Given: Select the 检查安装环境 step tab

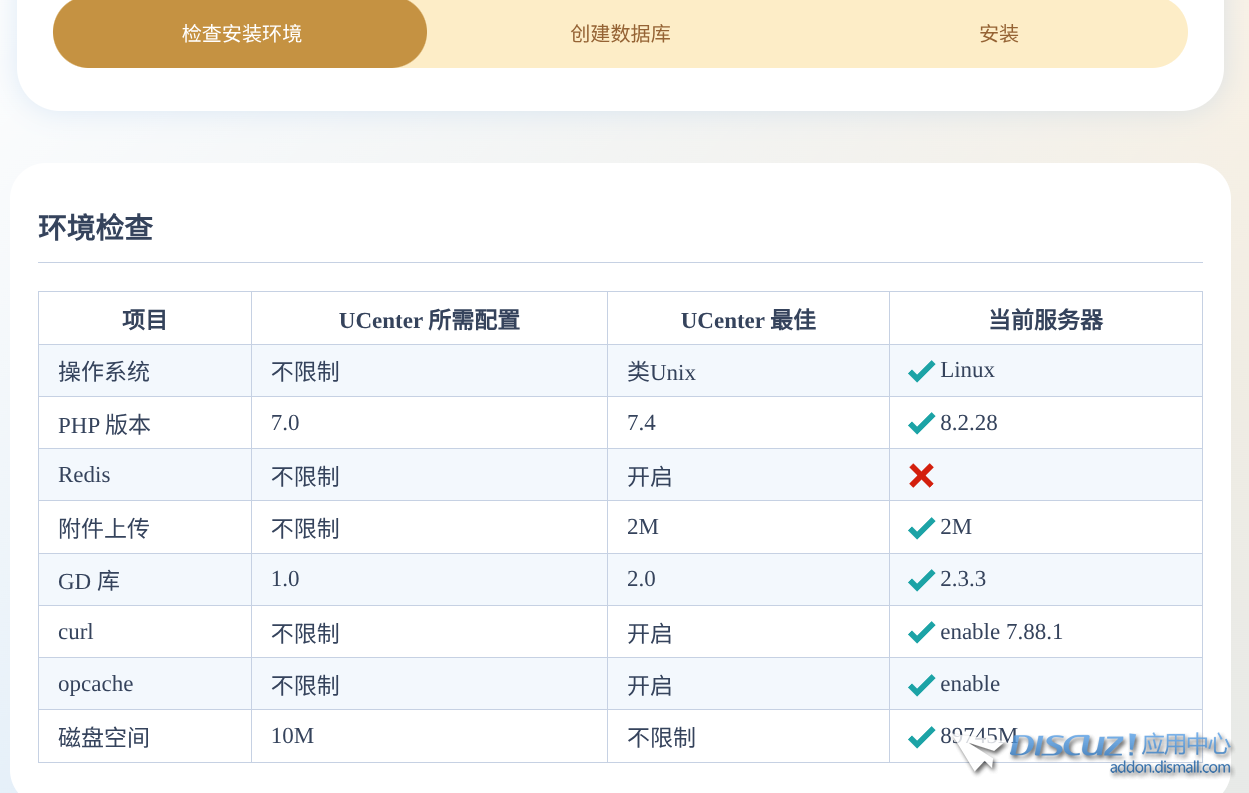Looking at the screenshot, I should pyautogui.click(x=240, y=33).
